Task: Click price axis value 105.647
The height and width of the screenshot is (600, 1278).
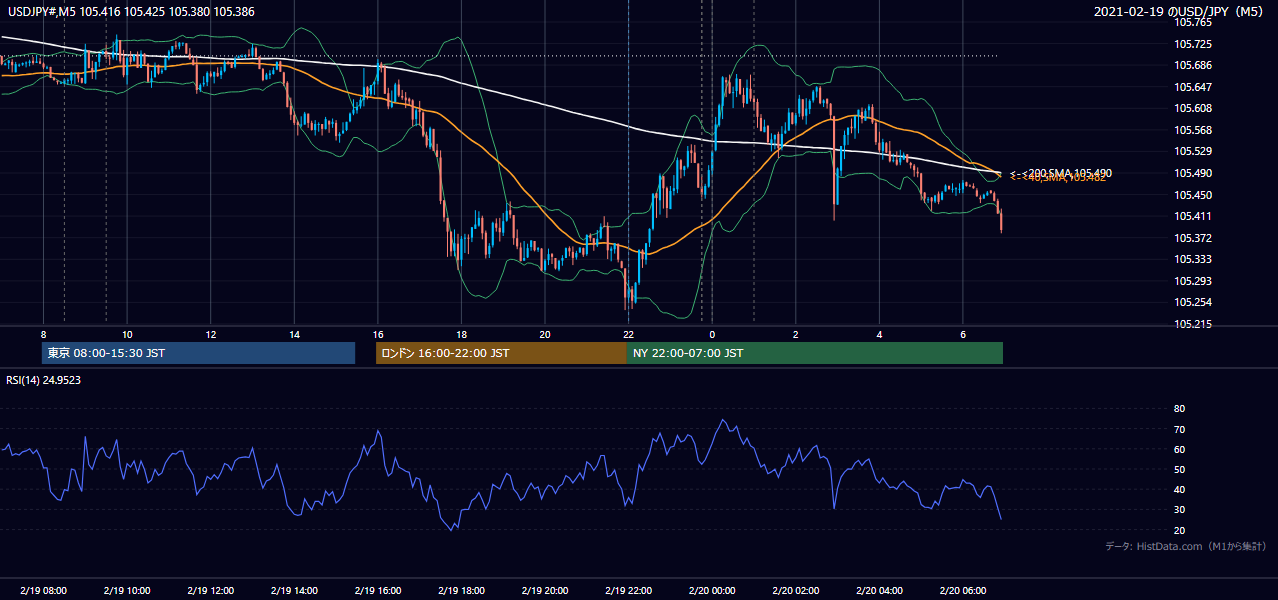Action: (x=1194, y=87)
